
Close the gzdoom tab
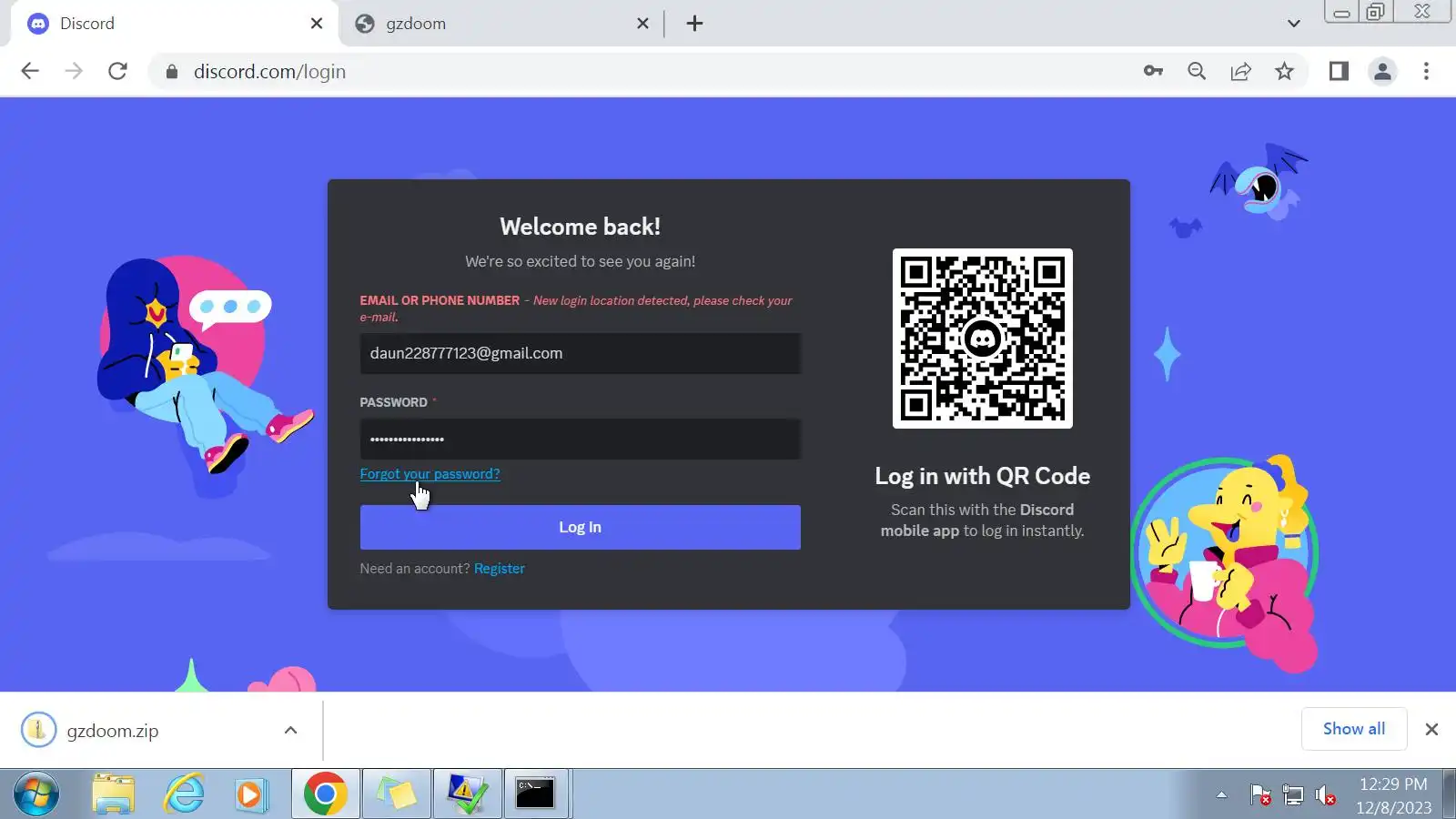pyautogui.click(x=642, y=24)
